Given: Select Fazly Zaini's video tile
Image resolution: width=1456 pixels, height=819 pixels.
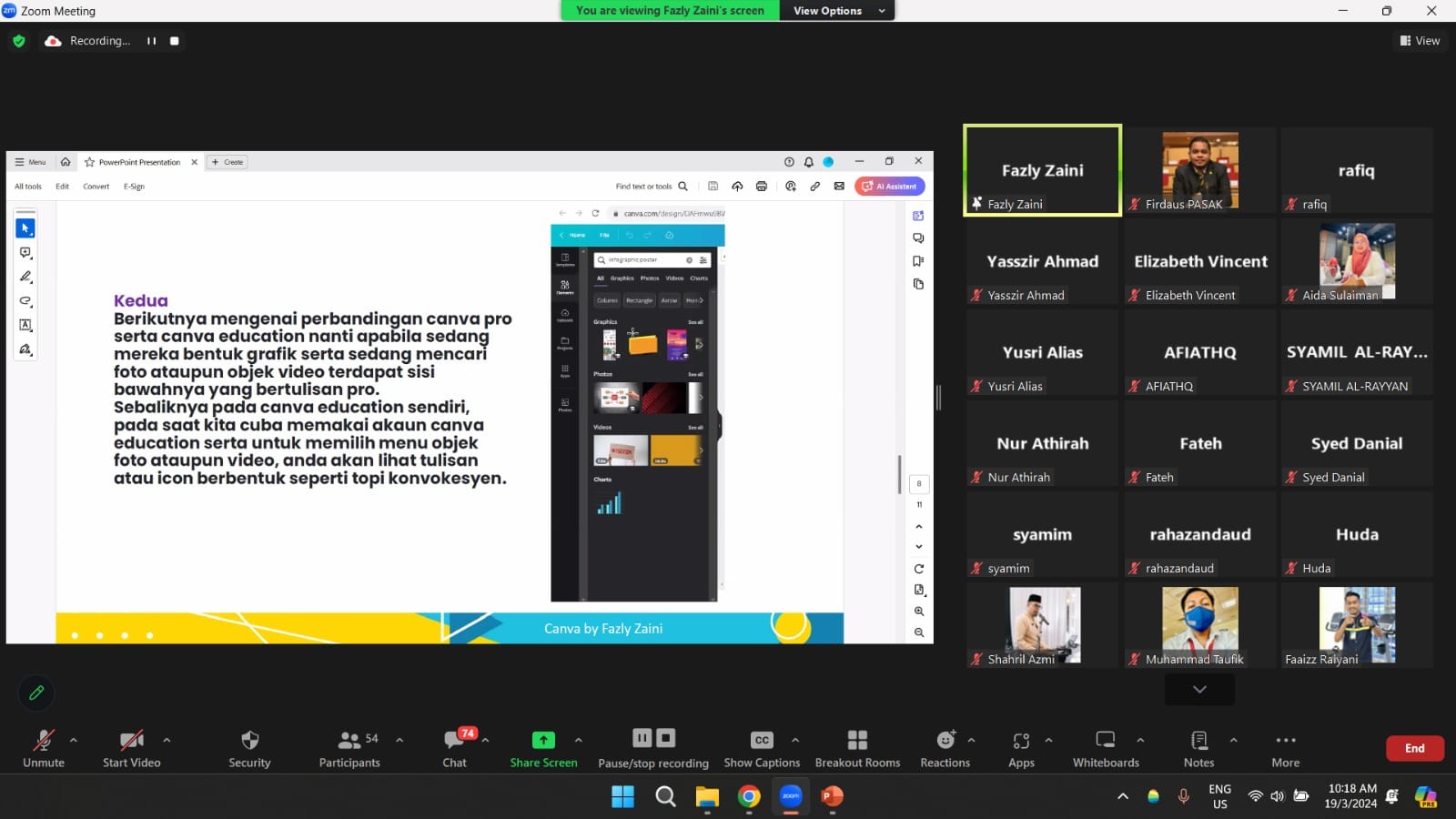Looking at the screenshot, I should click(1042, 170).
